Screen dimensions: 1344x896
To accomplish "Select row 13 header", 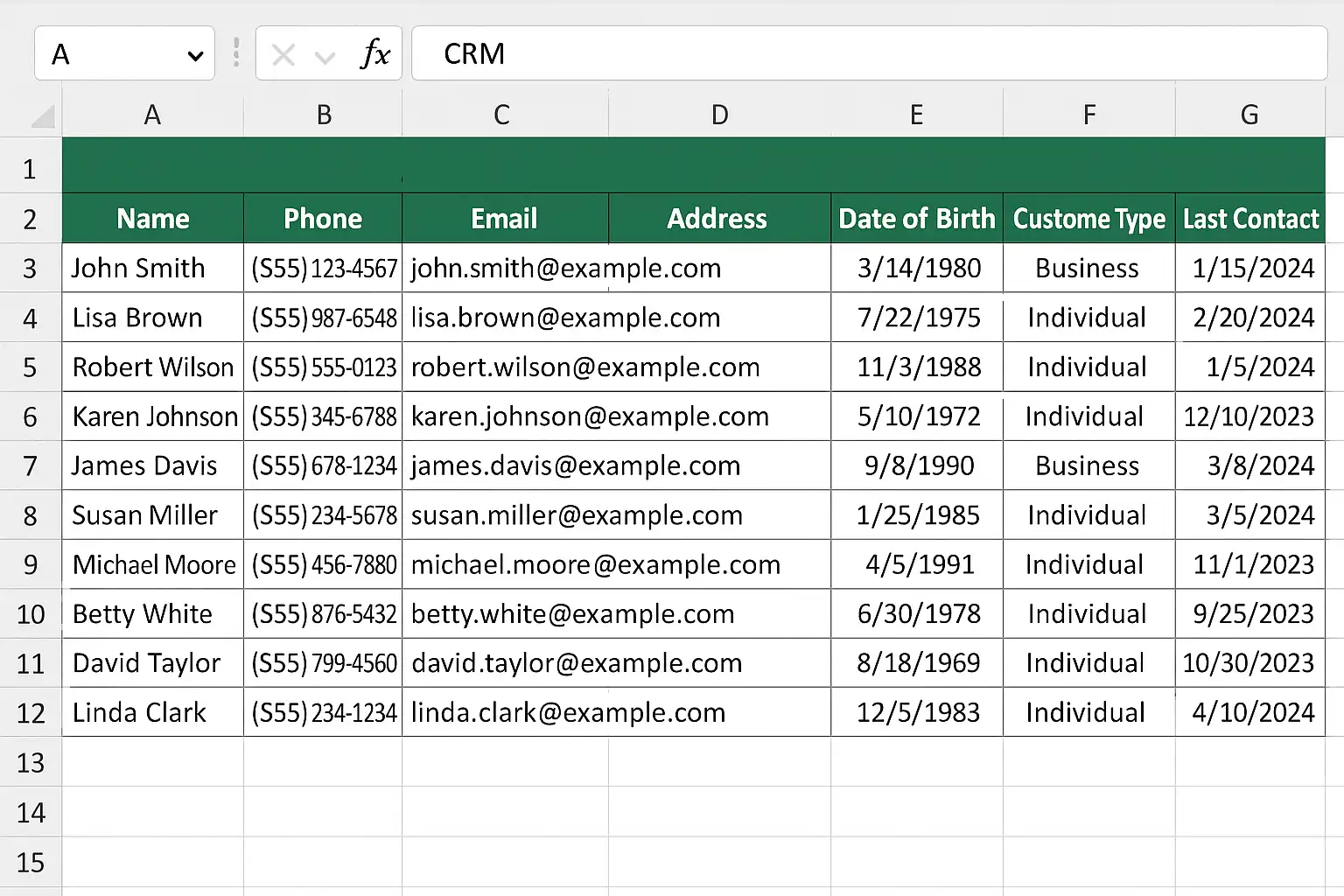I will (30, 763).
